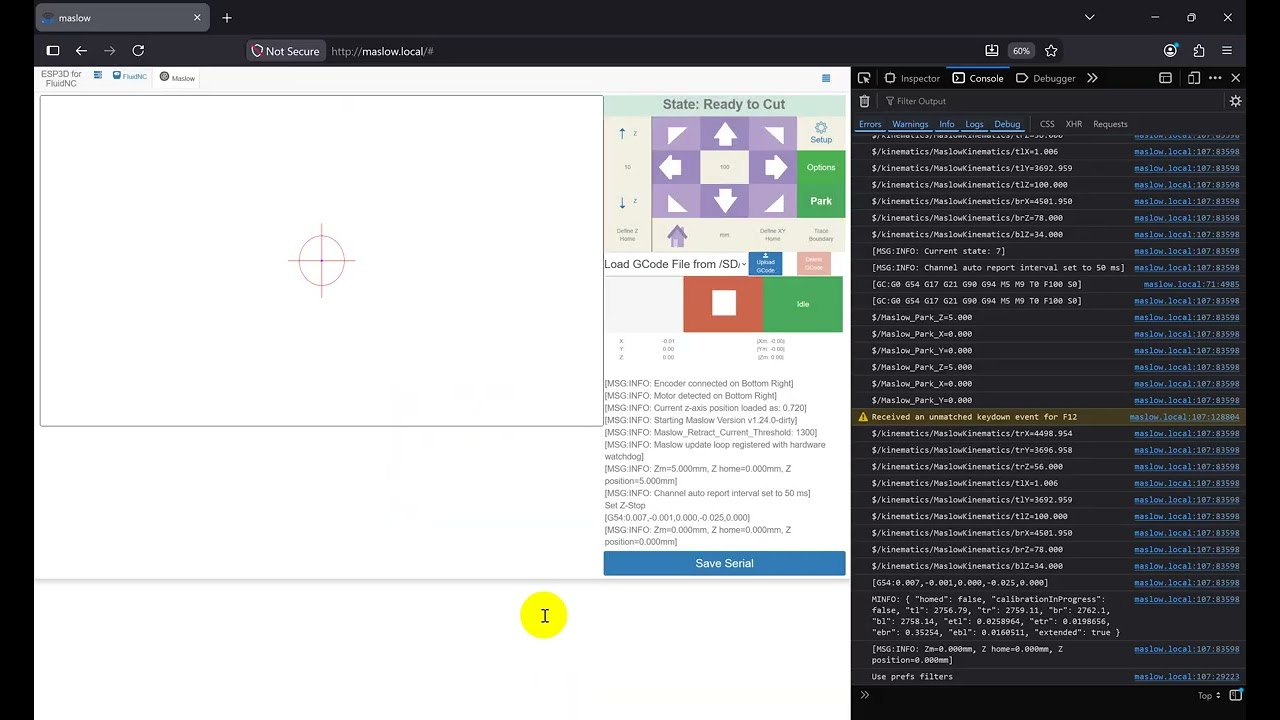1280x720 pixels.
Task: Switch to Console tab
Action: pos(978,78)
